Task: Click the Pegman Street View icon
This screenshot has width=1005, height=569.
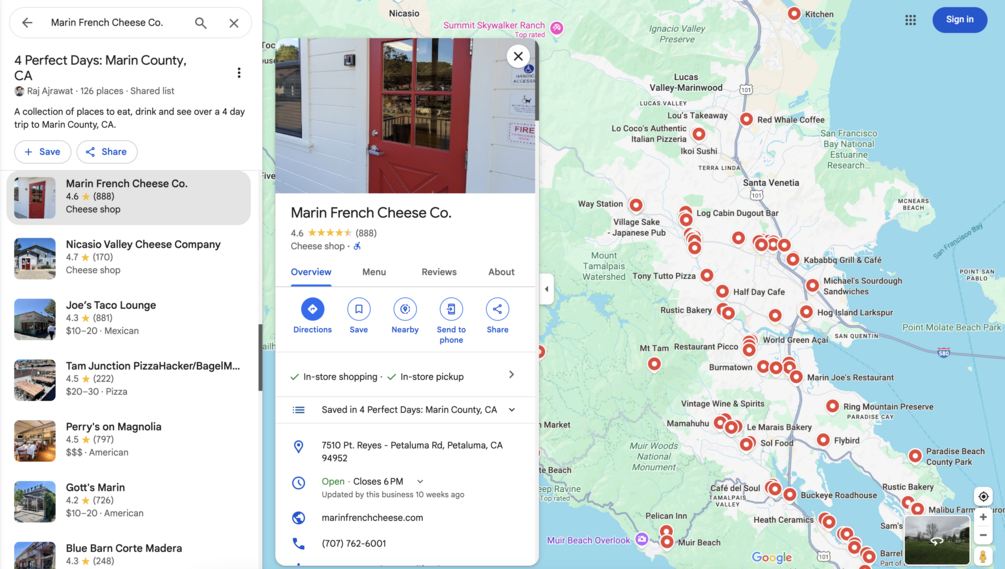Action: pyautogui.click(x=983, y=556)
